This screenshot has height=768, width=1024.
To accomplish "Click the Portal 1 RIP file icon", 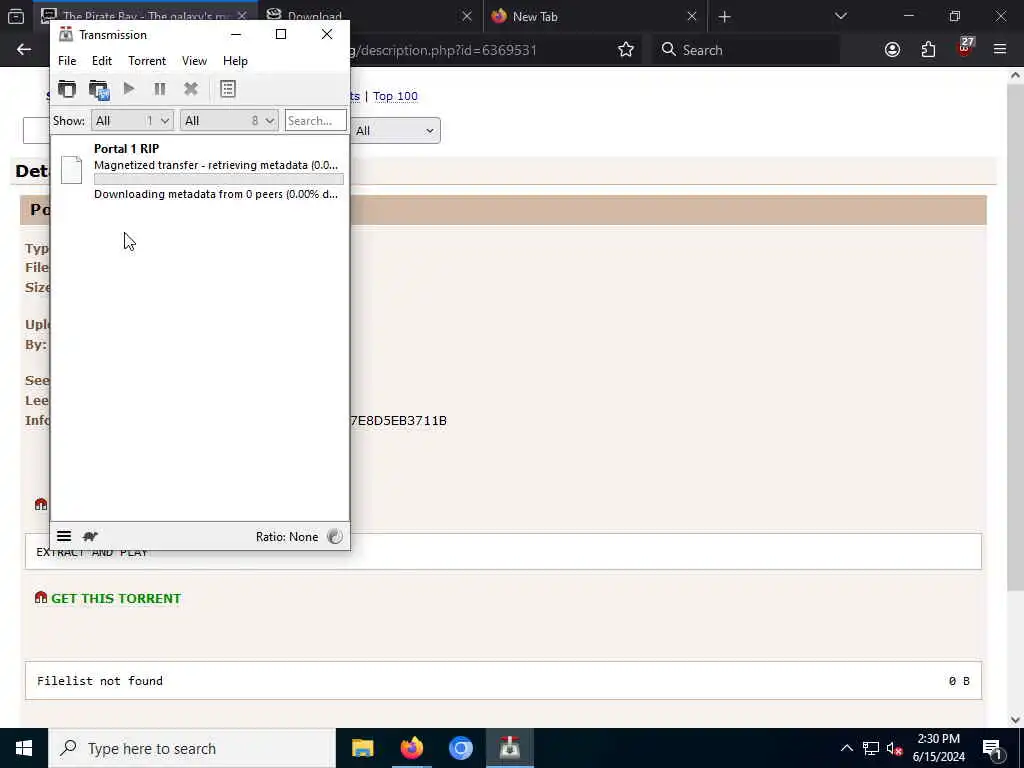I will [x=71, y=170].
